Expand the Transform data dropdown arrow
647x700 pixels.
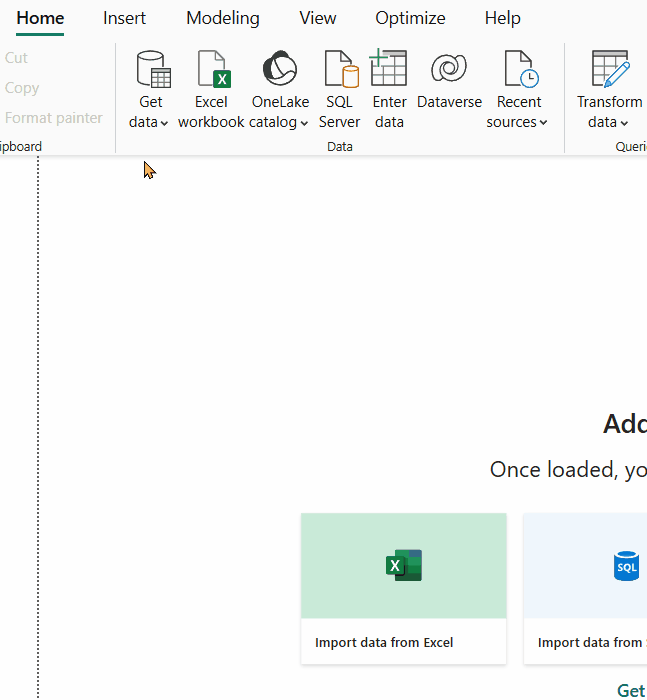(x=623, y=123)
